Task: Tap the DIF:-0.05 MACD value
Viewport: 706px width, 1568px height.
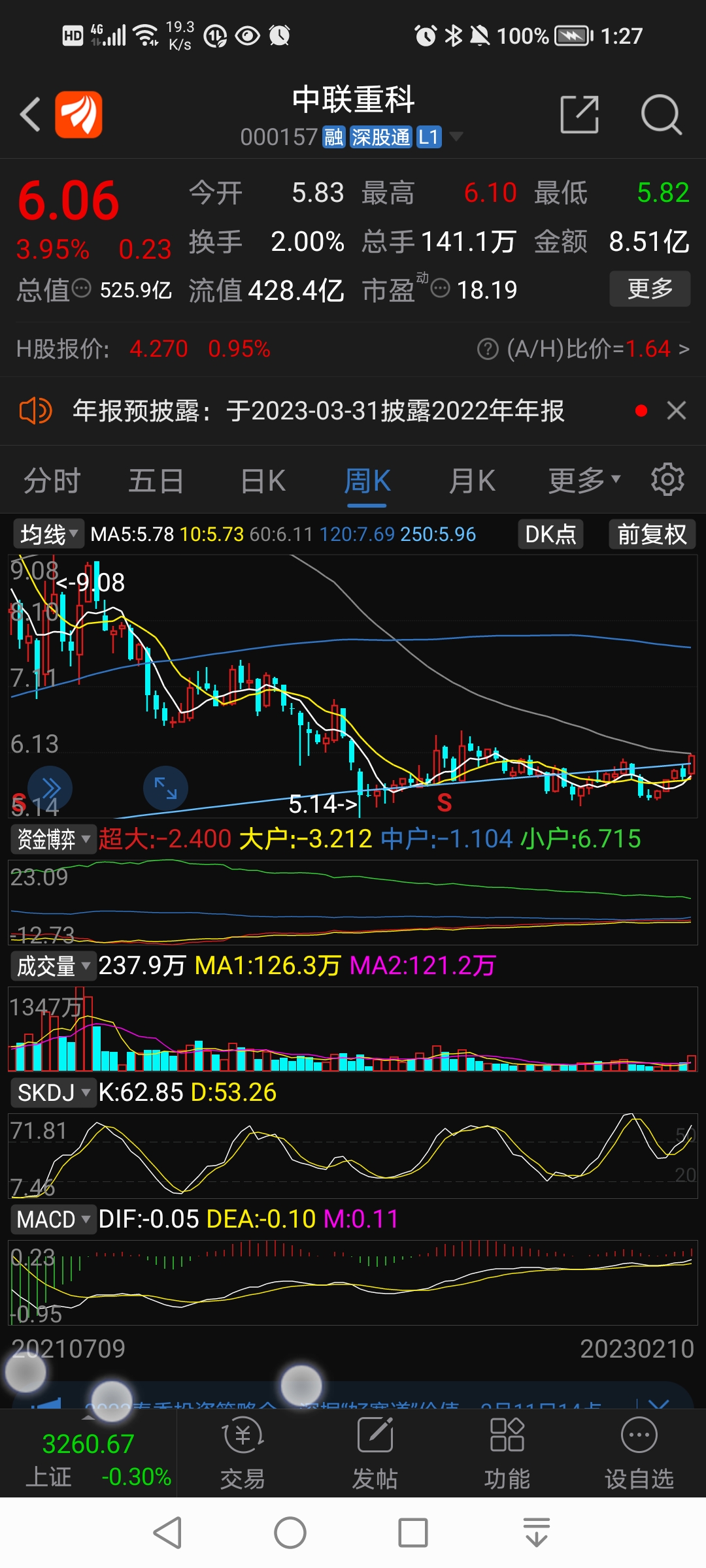Action: [148, 1219]
